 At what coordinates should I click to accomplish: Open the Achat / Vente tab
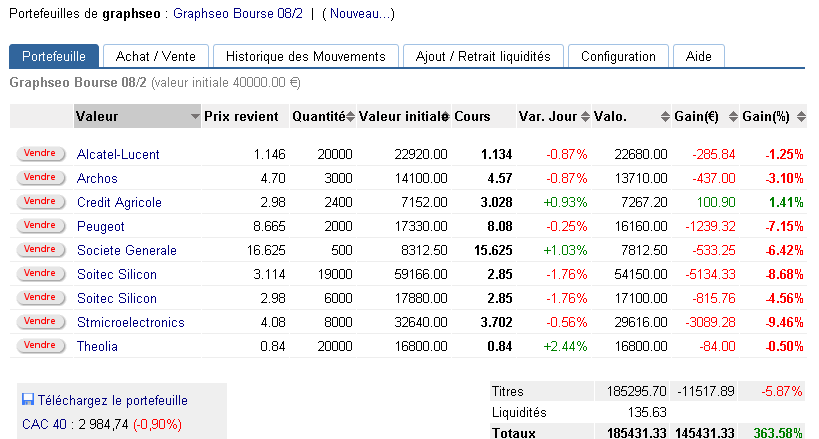[x=155, y=57]
